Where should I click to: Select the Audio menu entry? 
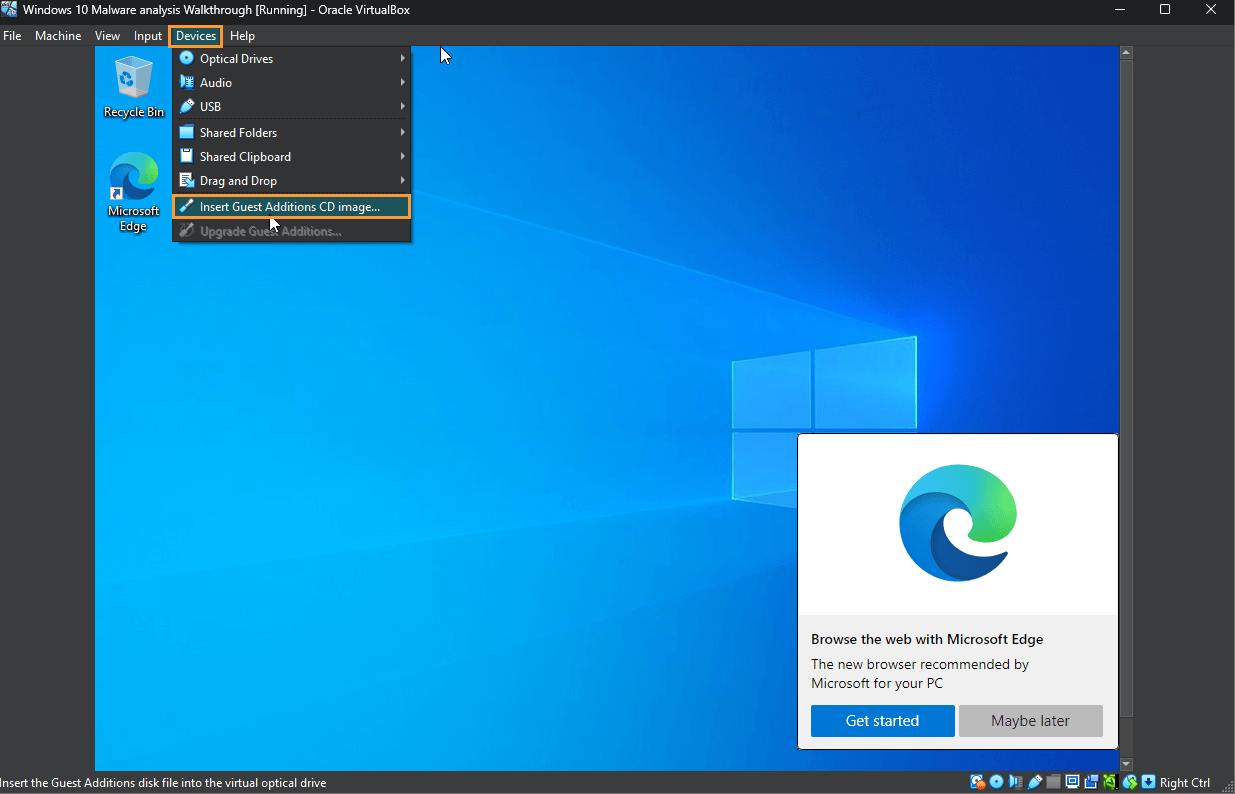tap(291, 82)
